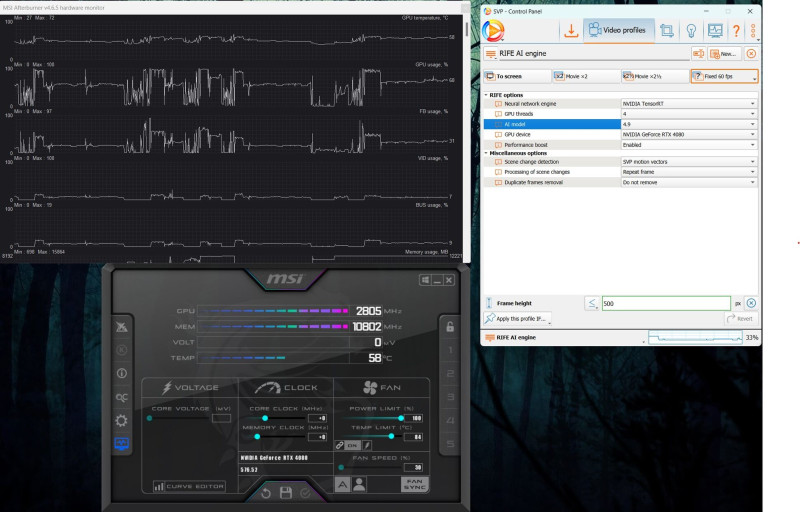
Task: Select Afterburner profile slot 3
Action: [x=450, y=397]
